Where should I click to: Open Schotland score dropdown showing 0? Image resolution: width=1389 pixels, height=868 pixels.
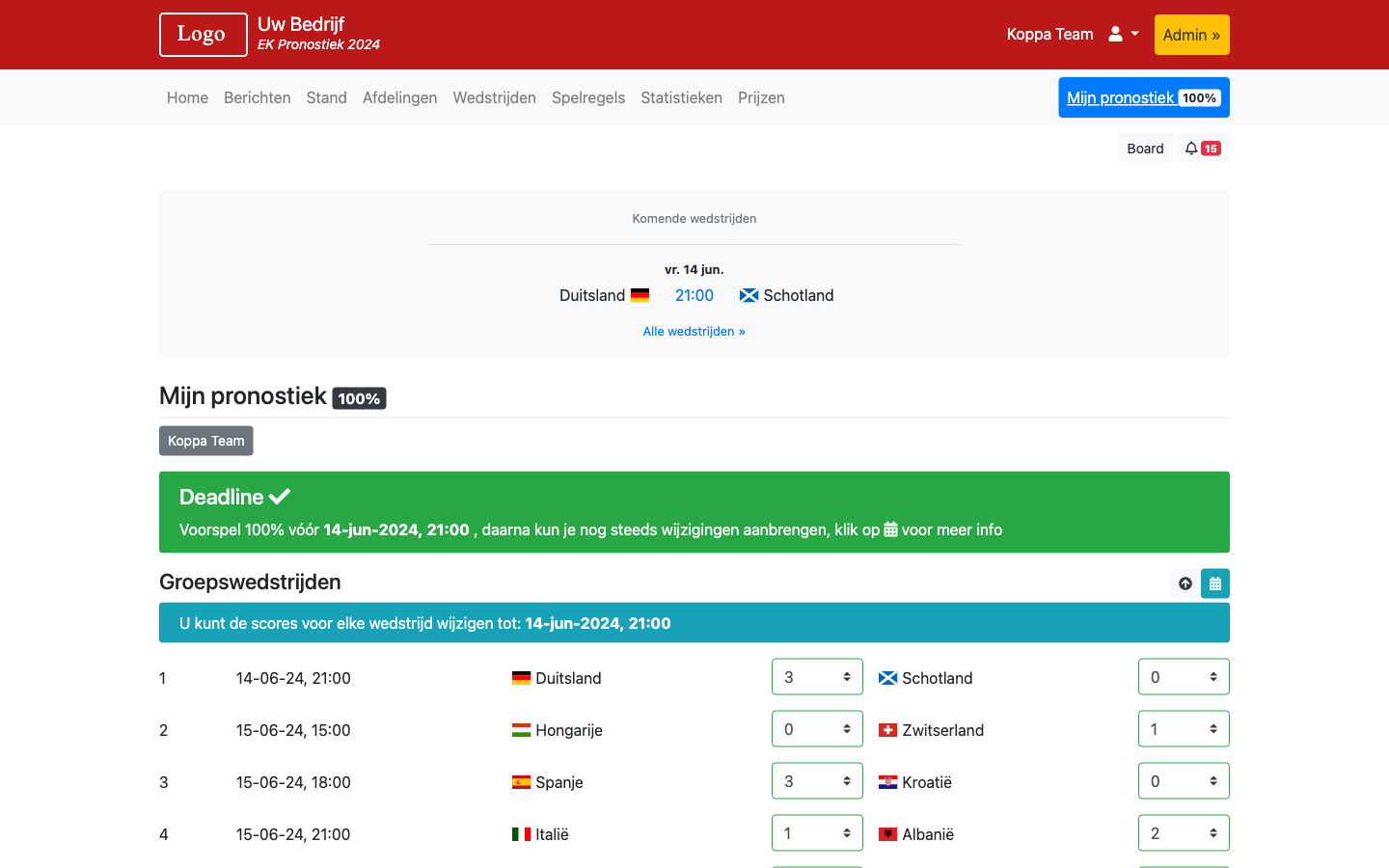[1184, 677]
